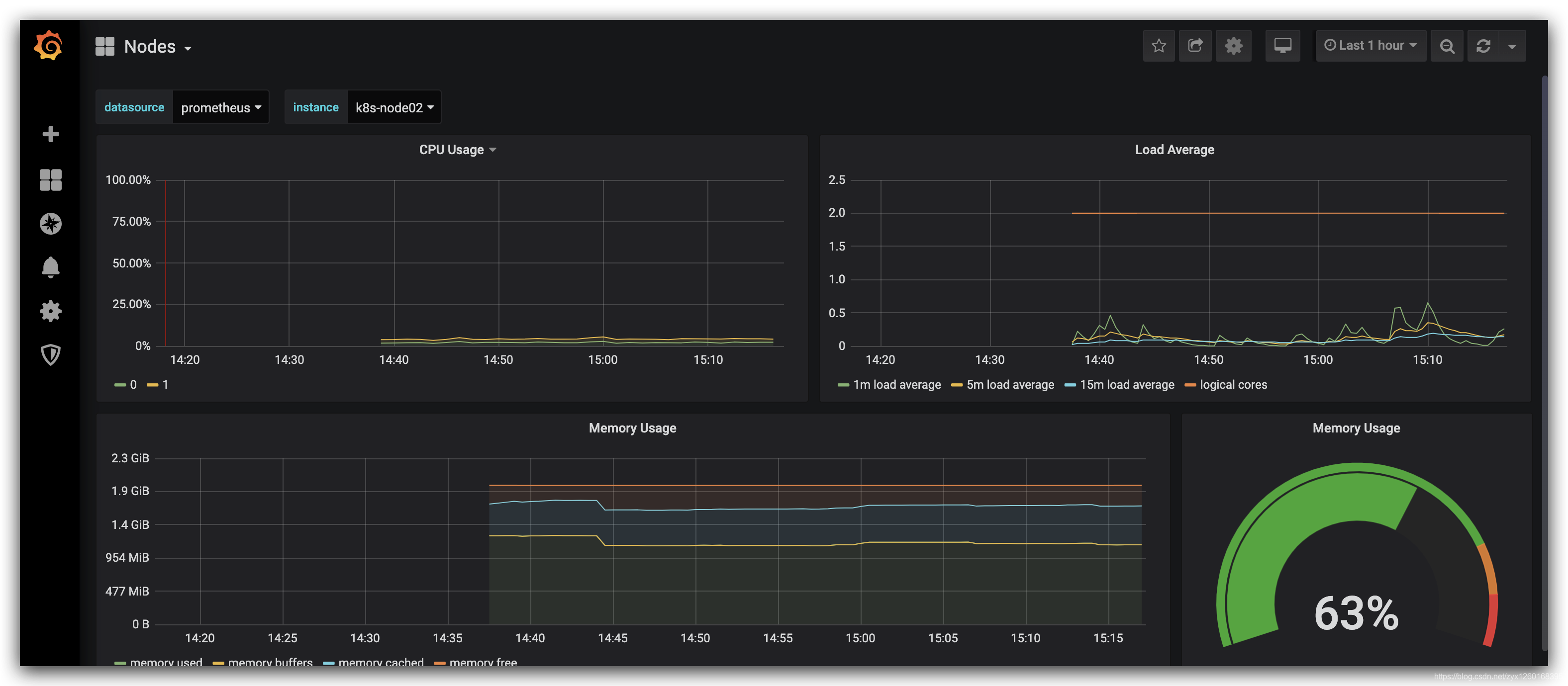The image size is (1568, 686).
Task: Refresh the dashboard
Action: point(1483,46)
